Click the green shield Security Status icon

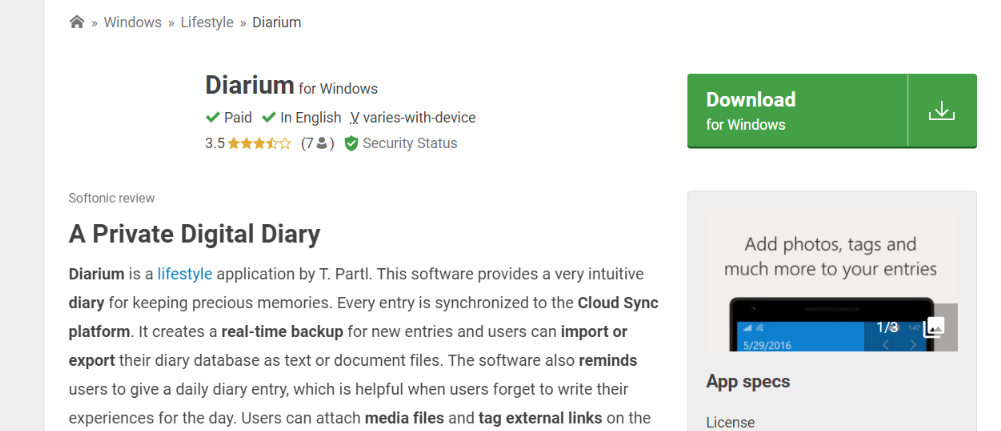click(351, 143)
